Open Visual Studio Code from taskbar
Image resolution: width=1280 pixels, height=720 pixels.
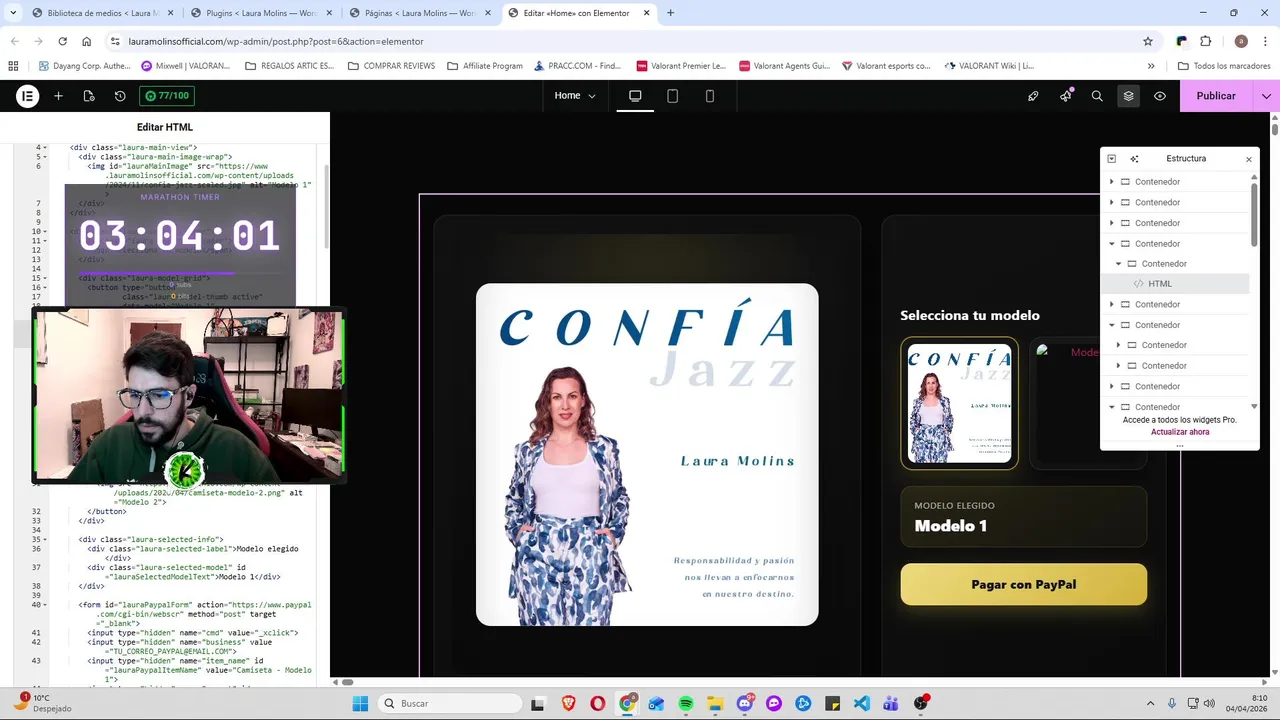(862, 704)
